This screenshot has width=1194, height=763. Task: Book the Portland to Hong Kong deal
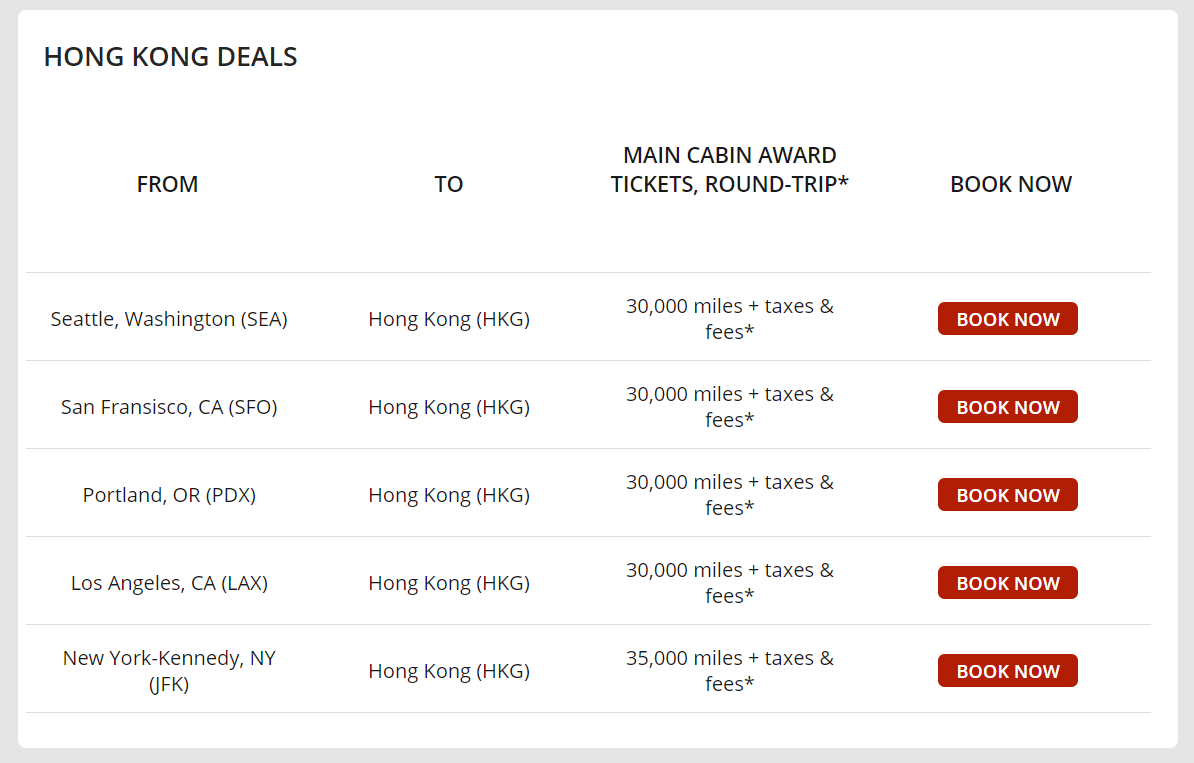click(x=1007, y=495)
